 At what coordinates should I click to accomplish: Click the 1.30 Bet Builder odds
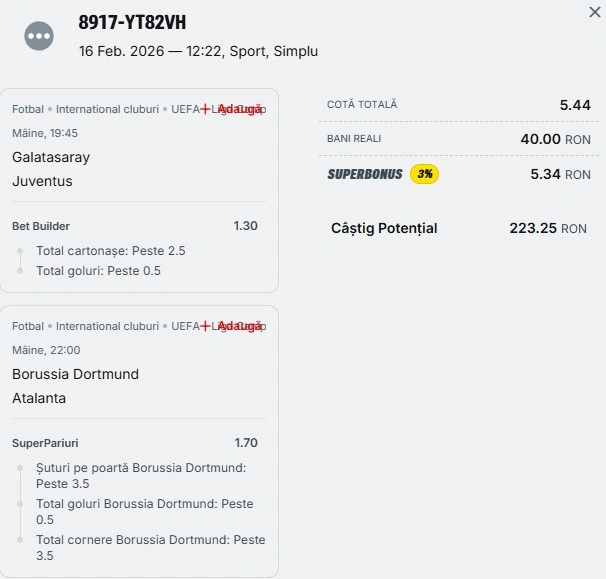245,226
